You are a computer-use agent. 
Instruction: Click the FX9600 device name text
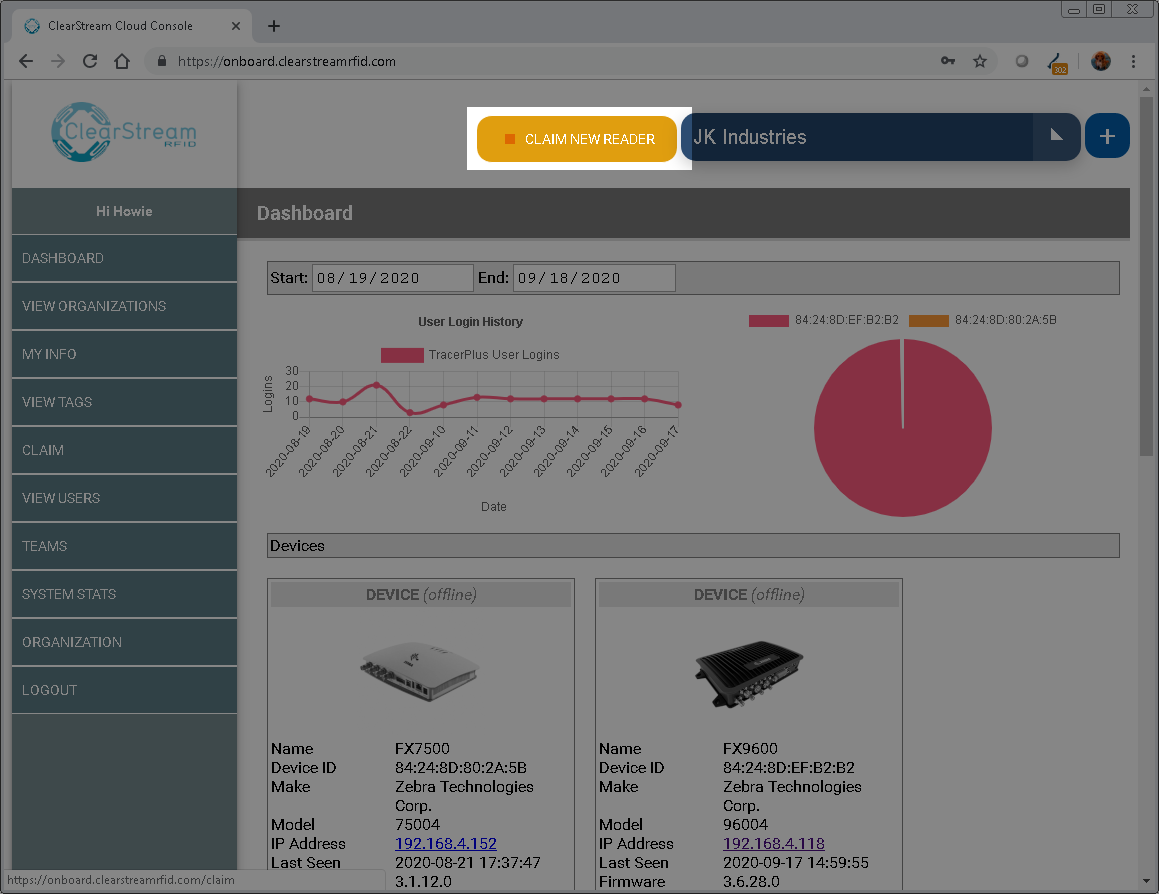[750, 748]
